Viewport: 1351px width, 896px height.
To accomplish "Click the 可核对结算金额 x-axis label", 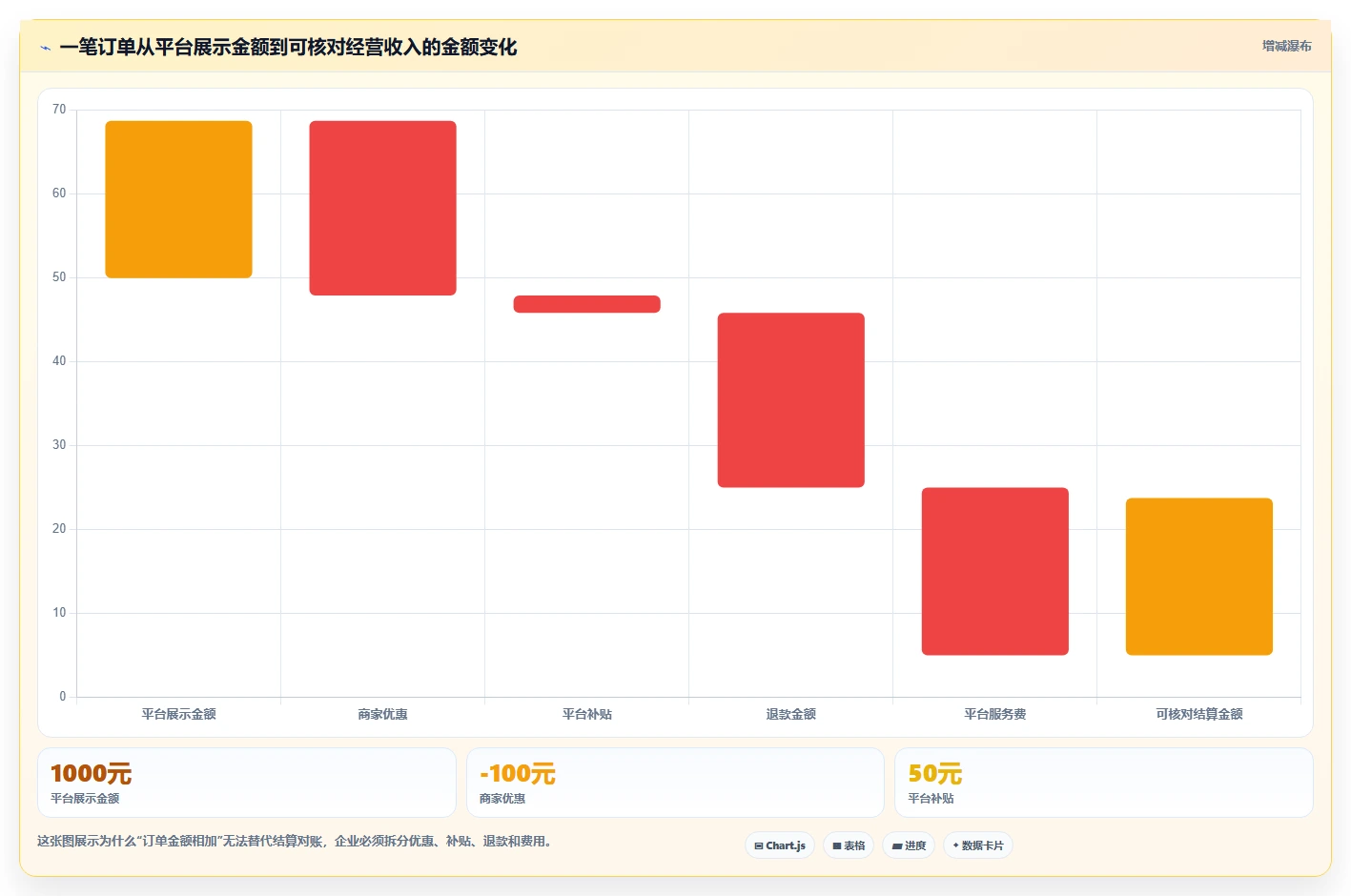I will [x=1198, y=714].
